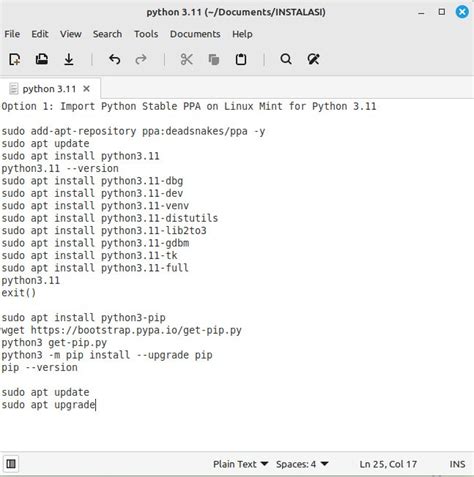474x477 pixels.
Task: Maximize the editor window
Action: 442,12
